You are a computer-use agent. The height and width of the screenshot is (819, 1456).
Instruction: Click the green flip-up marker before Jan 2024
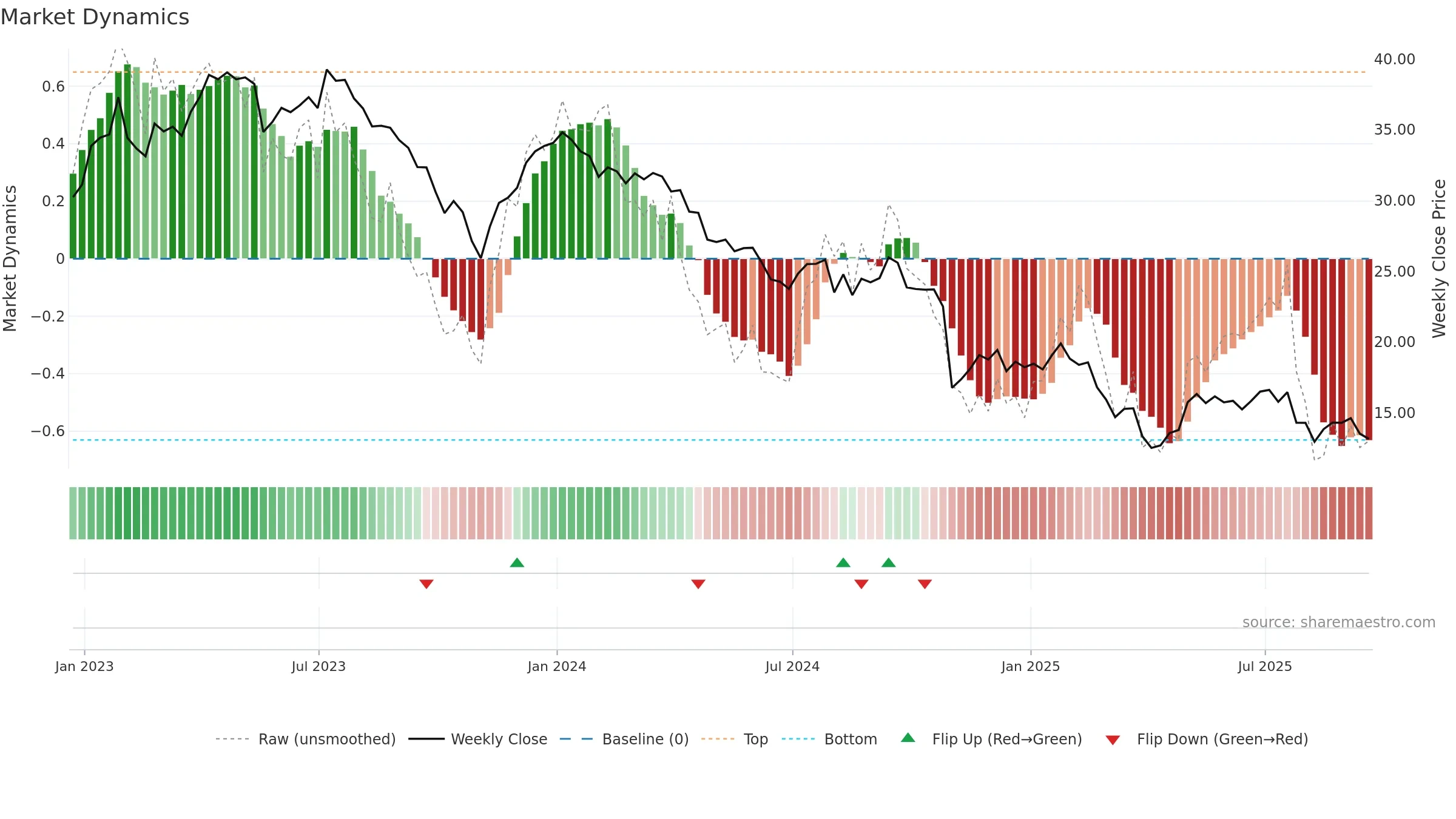(x=517, y=562)
